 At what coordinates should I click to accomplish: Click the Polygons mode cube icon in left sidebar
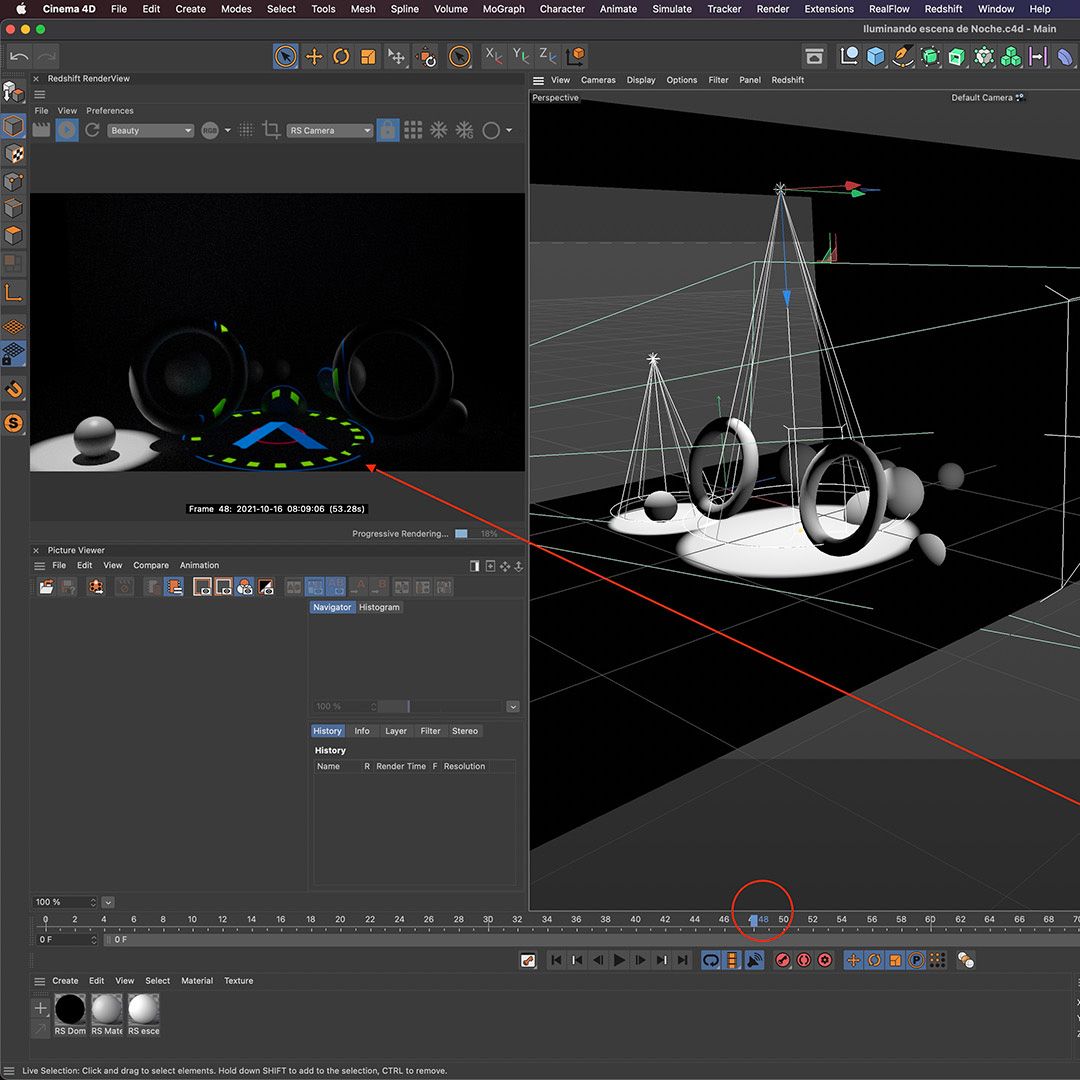tap(14, 236)
